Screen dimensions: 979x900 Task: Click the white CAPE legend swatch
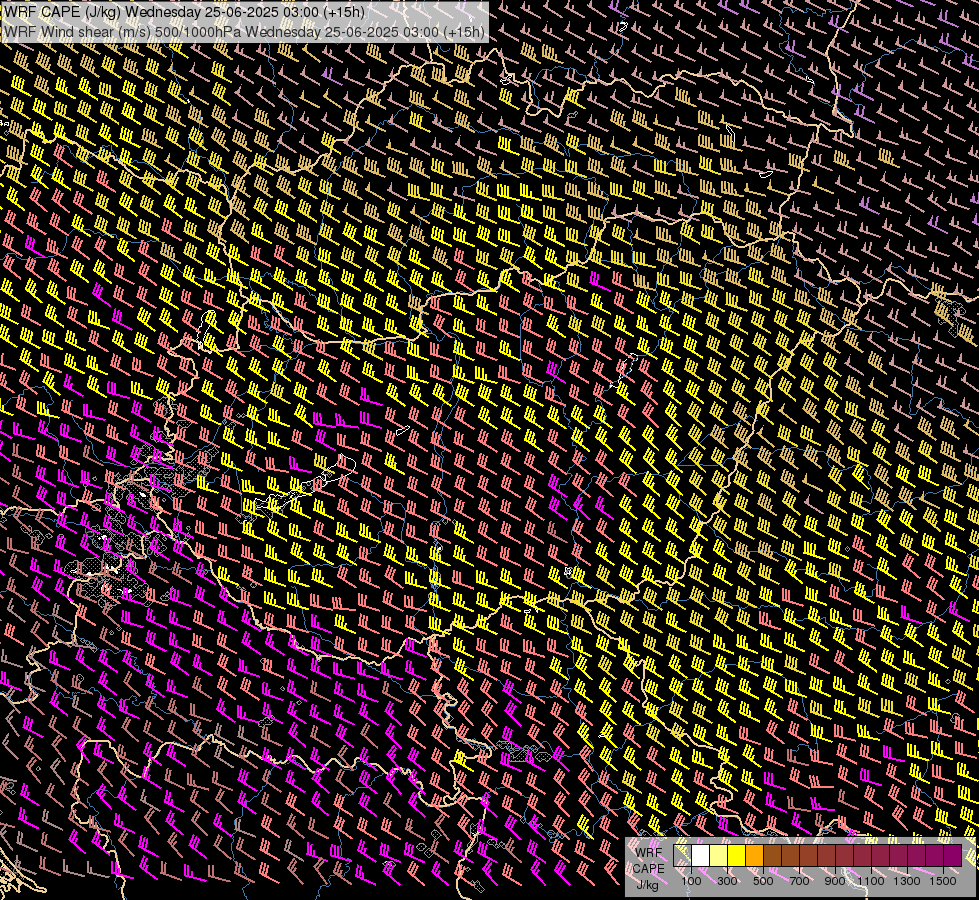701,855
